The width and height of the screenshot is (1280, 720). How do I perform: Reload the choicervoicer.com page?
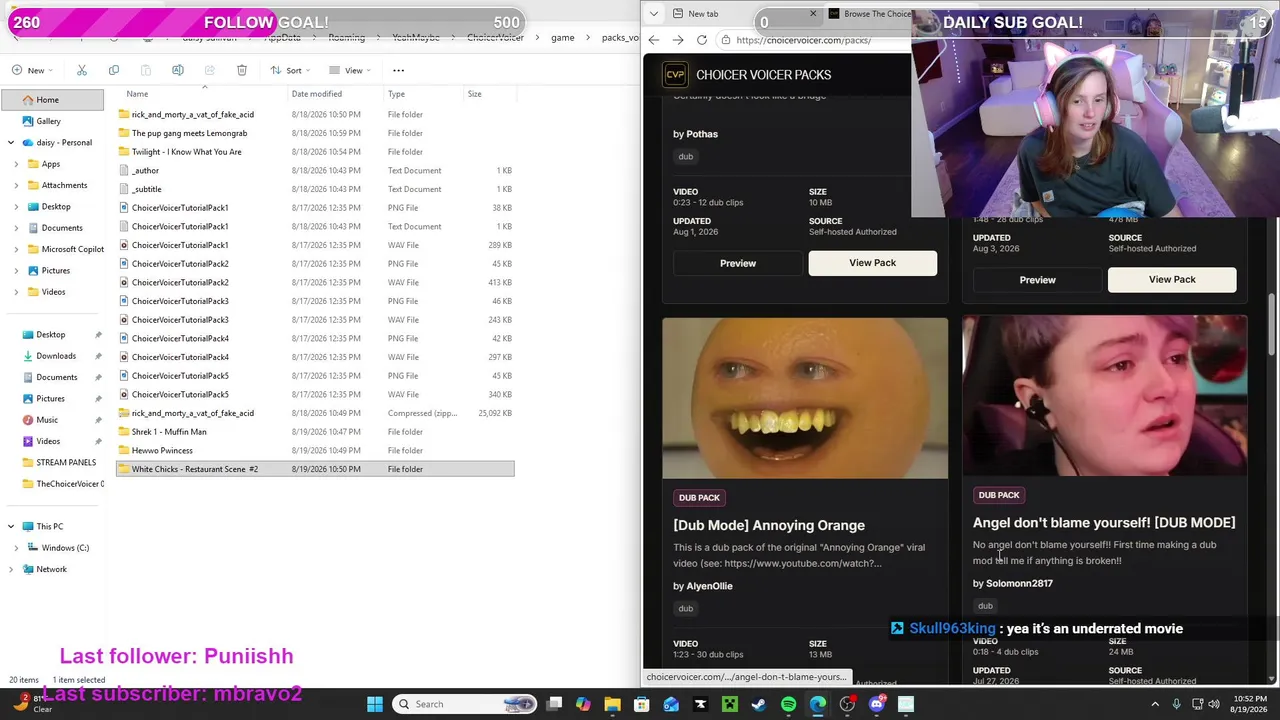(702, 40)
